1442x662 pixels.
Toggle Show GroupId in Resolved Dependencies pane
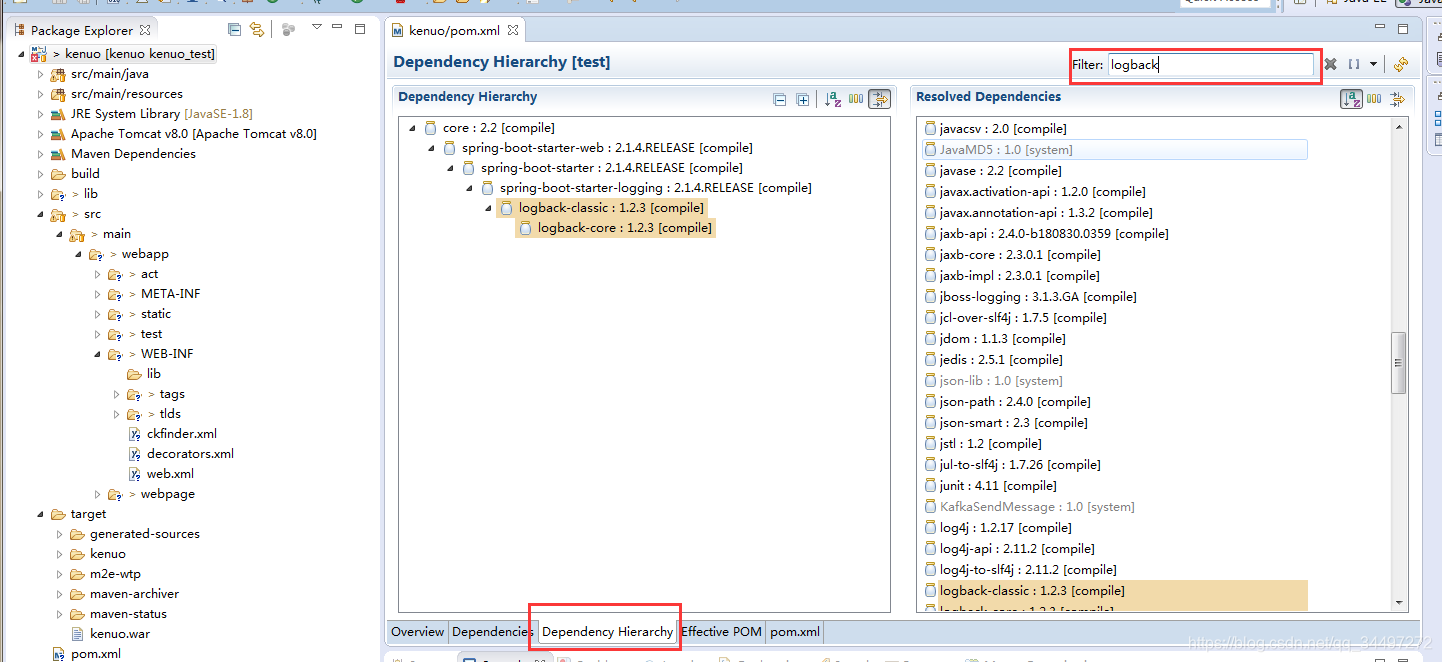pos(1374,98)
